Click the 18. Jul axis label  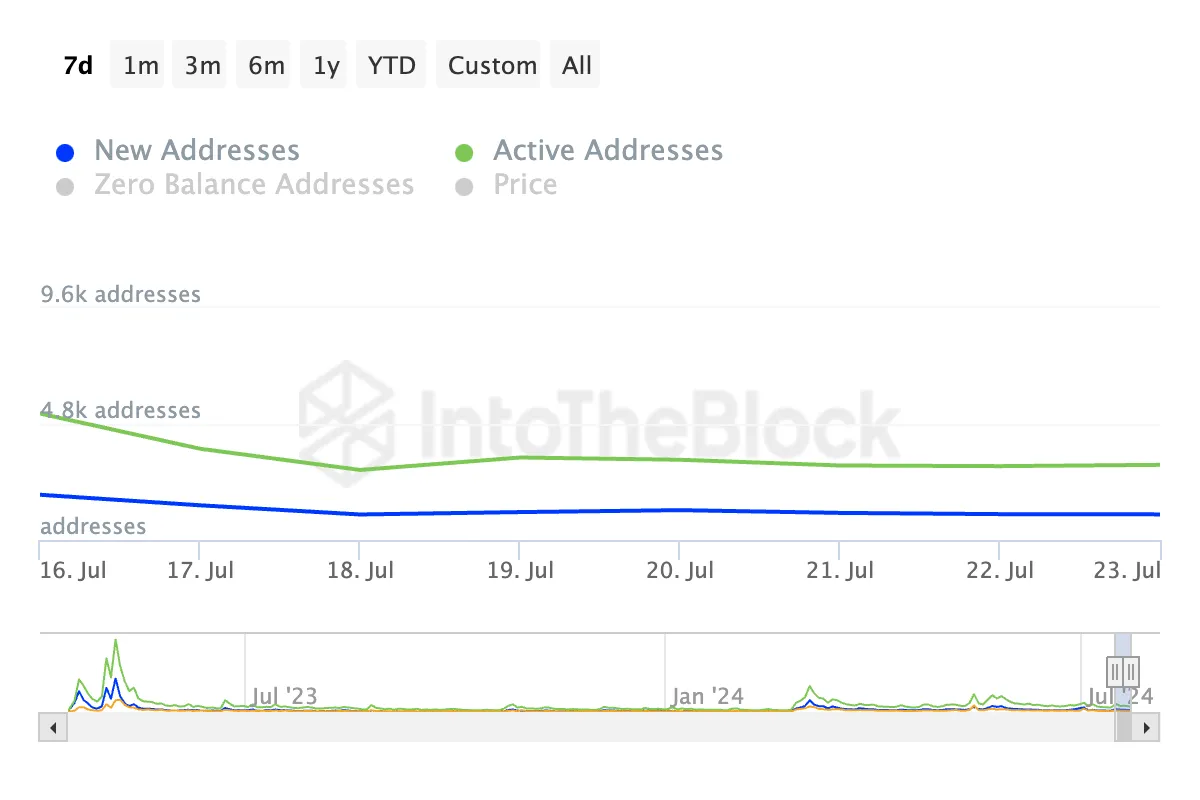coord(360,571)
